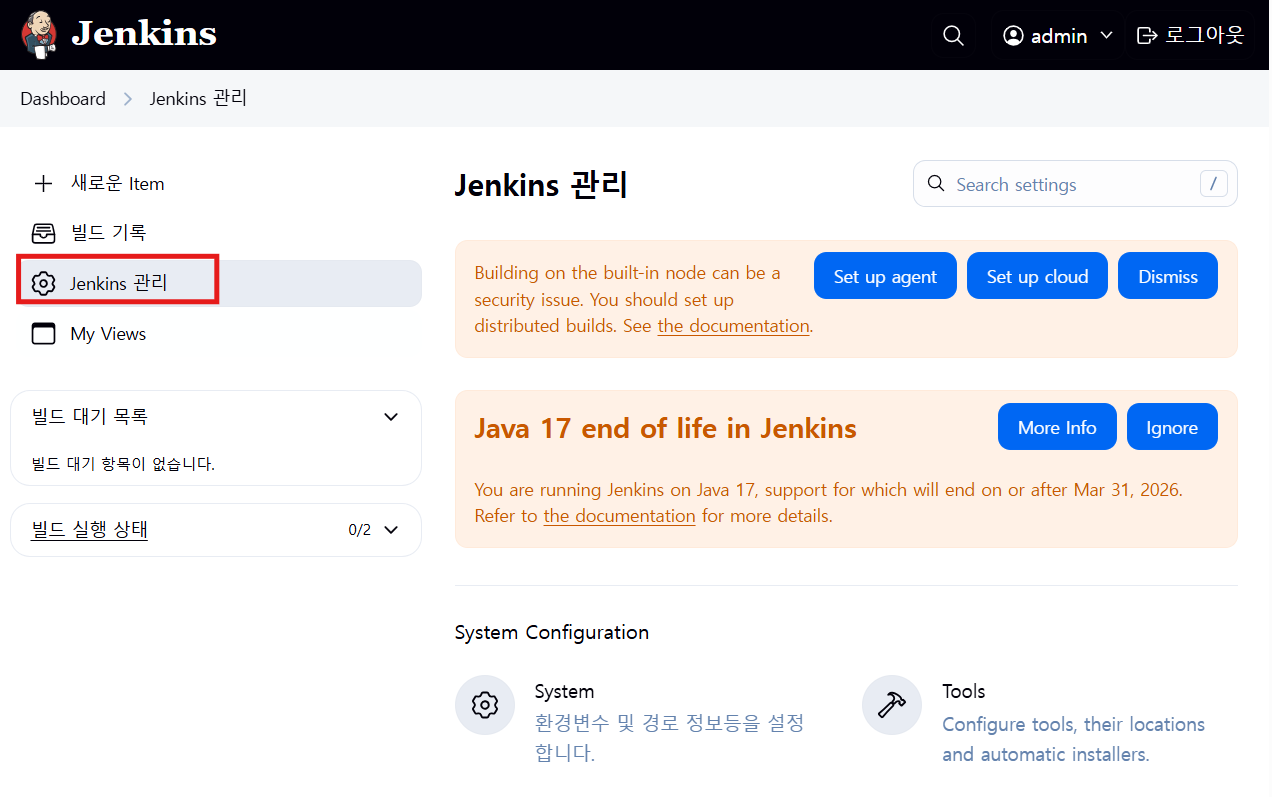Ignore the Java 17 end-of-life notice
Image resolution: width=1272 pixels, height=797 pixels.
(x=1172, y=427)
